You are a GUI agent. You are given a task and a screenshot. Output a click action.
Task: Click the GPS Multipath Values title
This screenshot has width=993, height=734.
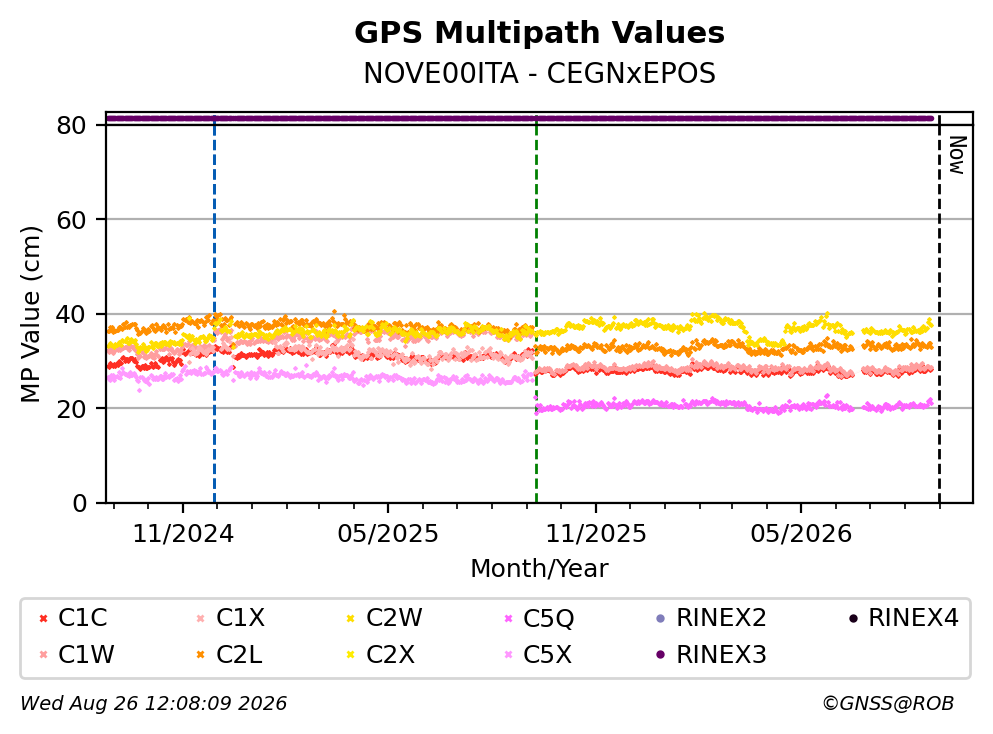[x=540, y=33]
